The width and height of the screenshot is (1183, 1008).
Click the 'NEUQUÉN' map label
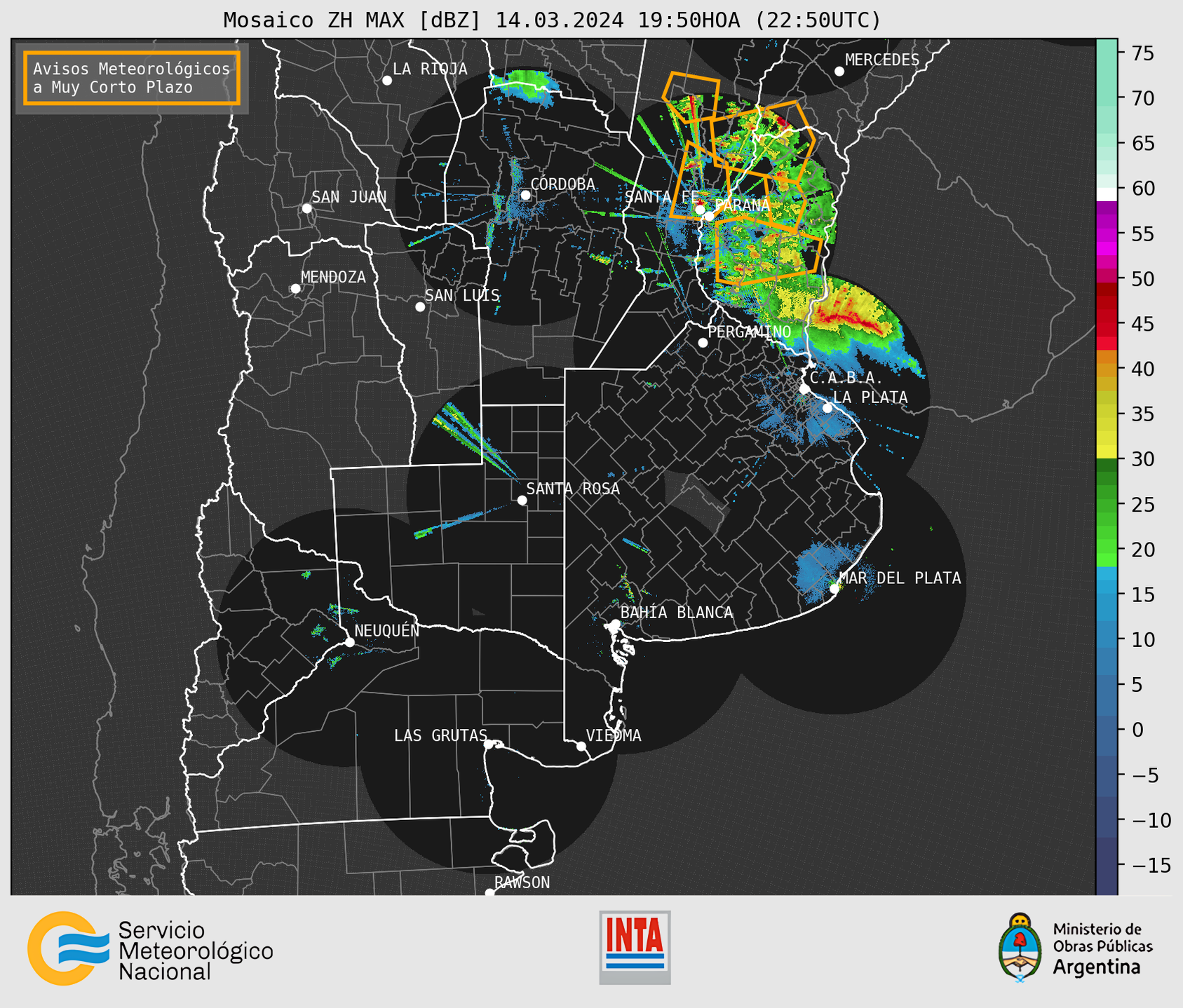click(x=387, y=630)
